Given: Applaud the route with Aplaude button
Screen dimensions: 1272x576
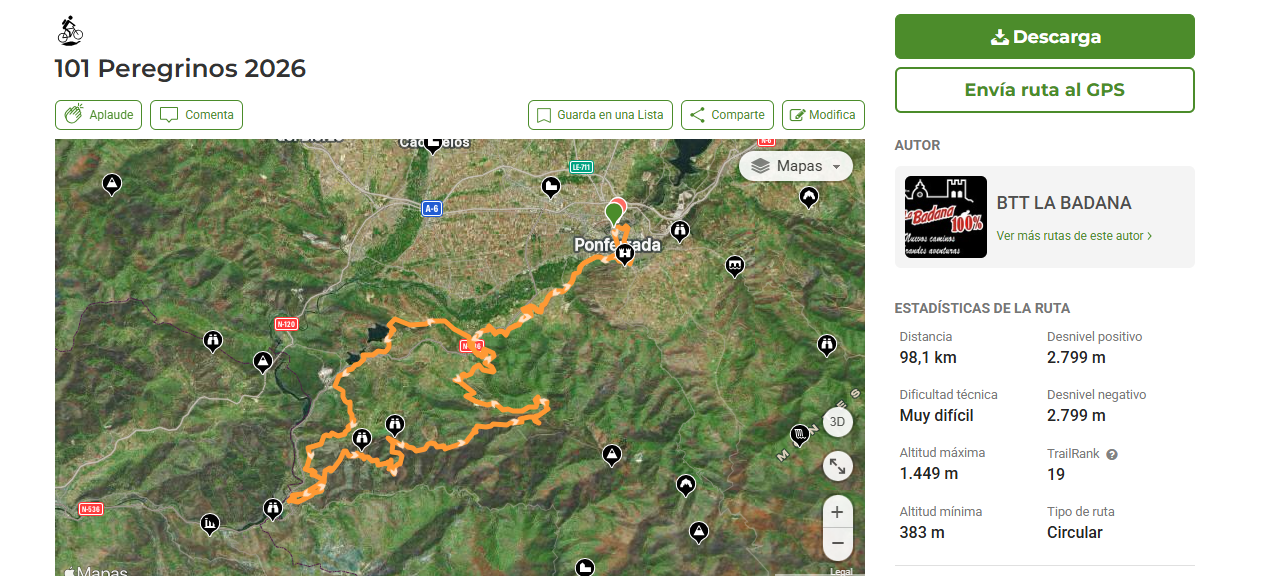Looking at the screenshot, I should click(x=98, y=115).
